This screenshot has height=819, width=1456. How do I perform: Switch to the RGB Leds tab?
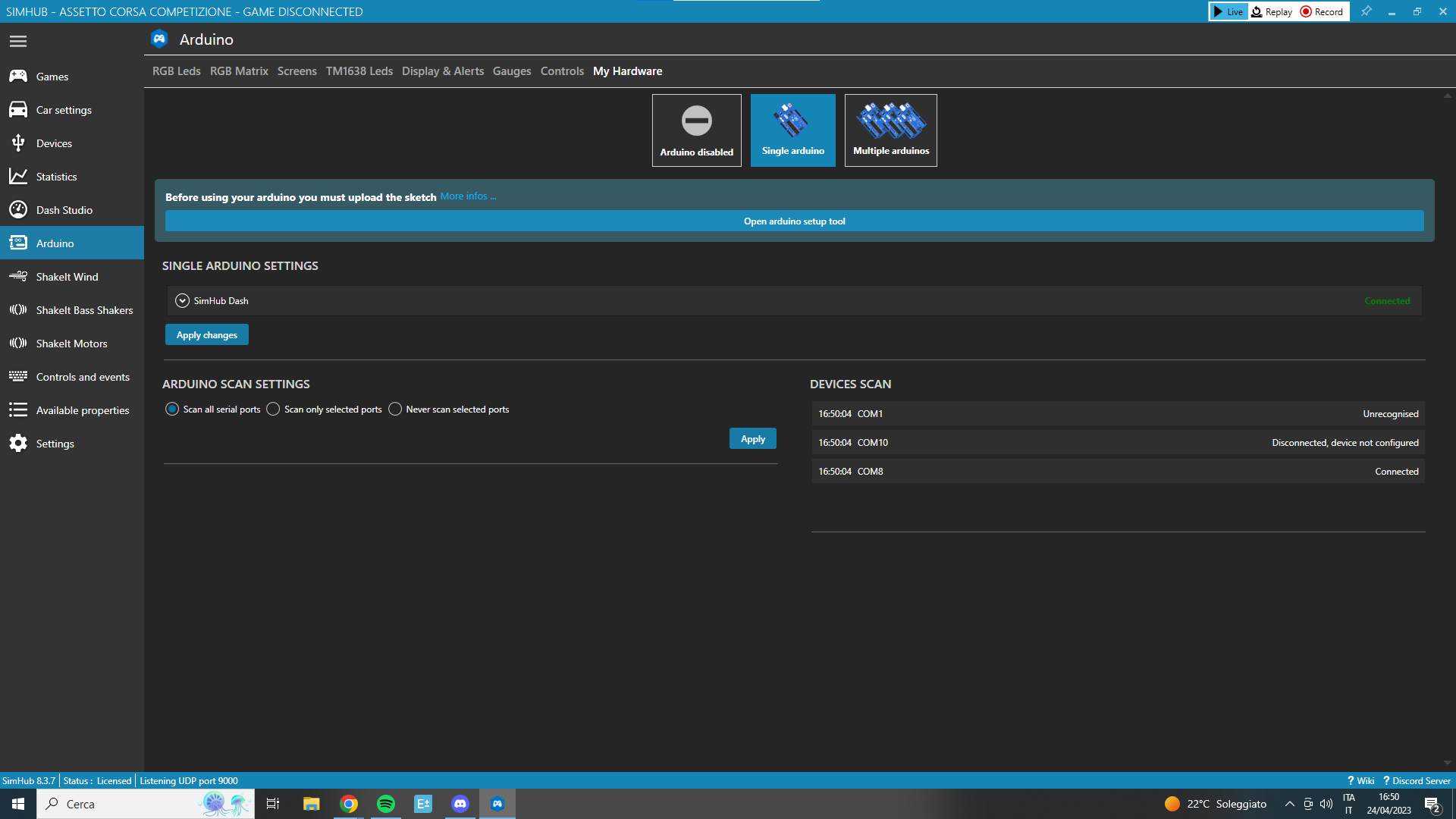point(176,71)
